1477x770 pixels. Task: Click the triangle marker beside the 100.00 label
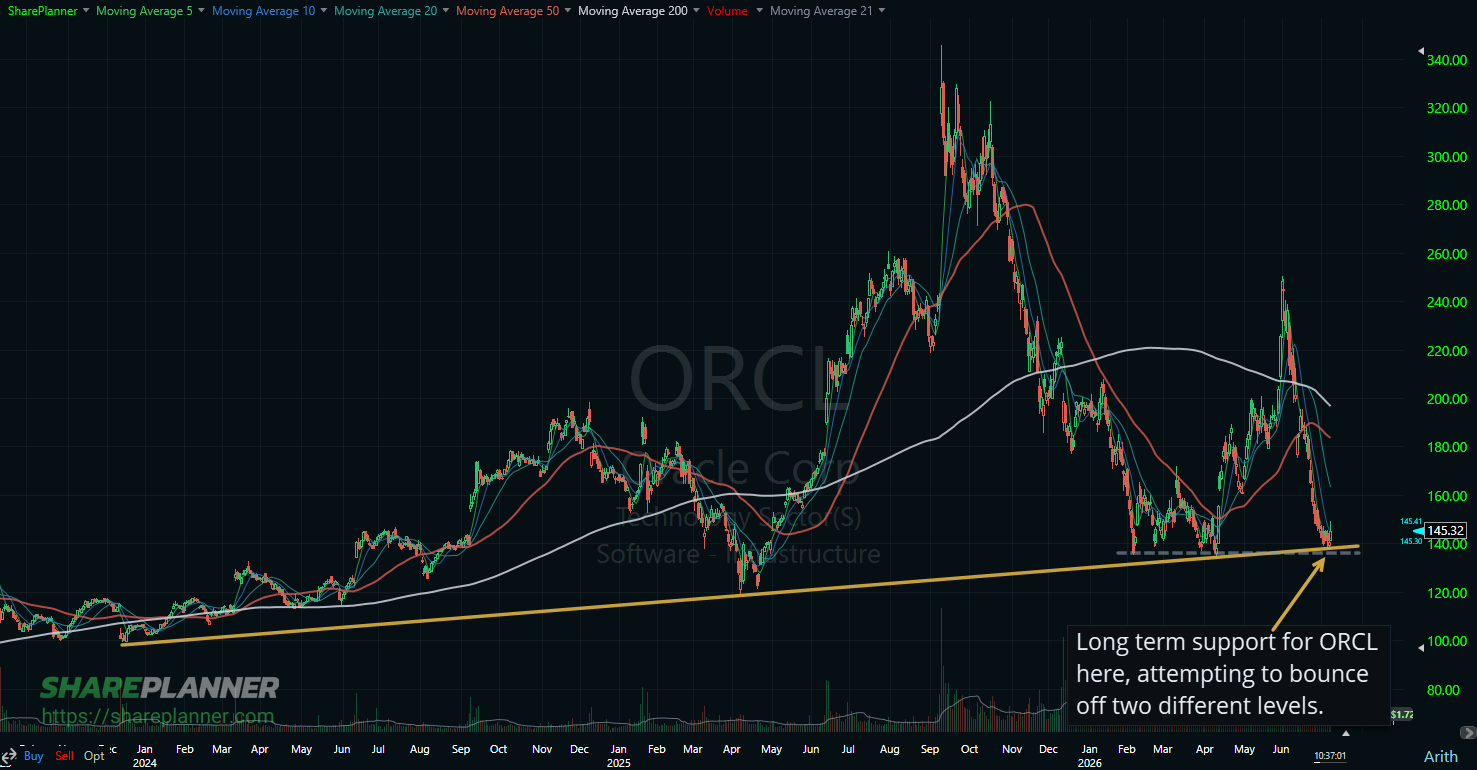pos(1421,648)
